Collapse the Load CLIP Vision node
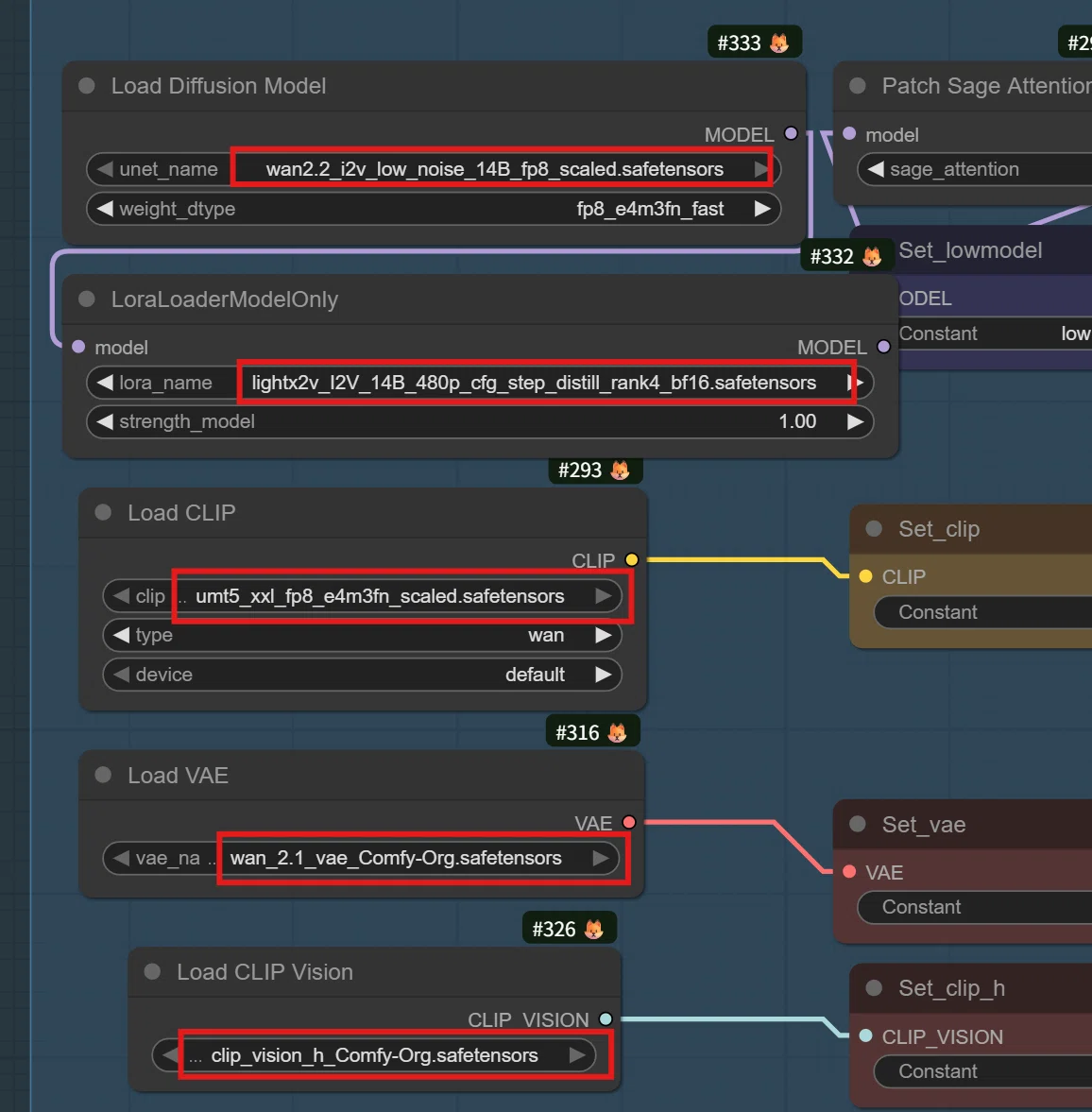The height and width of the screenshot is (1112, 1092). [152, 971]
